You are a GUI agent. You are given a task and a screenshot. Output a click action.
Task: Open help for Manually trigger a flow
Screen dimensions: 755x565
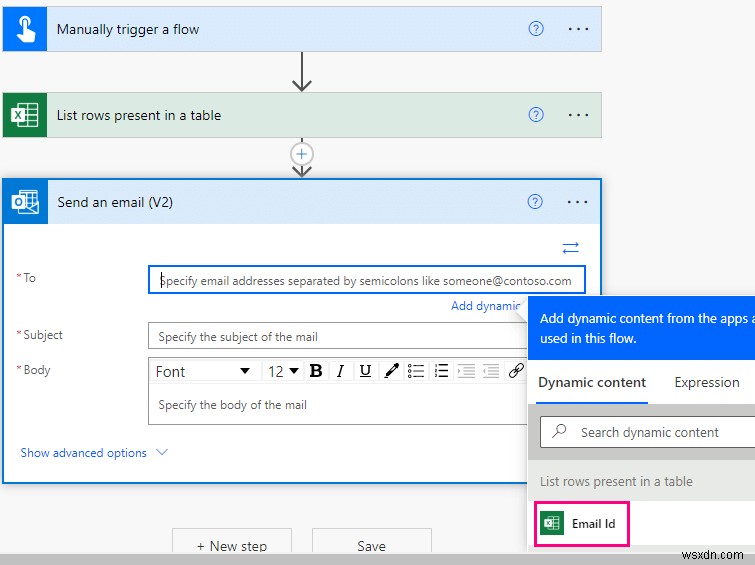[x=536, y=29]
